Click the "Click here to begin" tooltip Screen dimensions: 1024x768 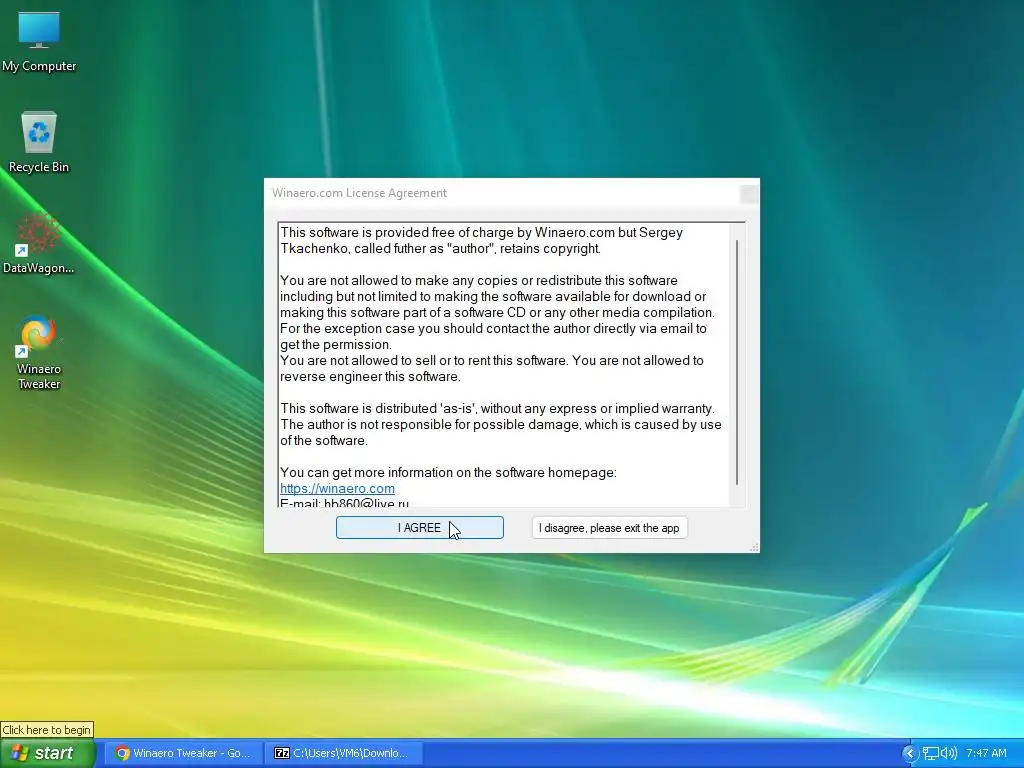click(x=47, y=729)
